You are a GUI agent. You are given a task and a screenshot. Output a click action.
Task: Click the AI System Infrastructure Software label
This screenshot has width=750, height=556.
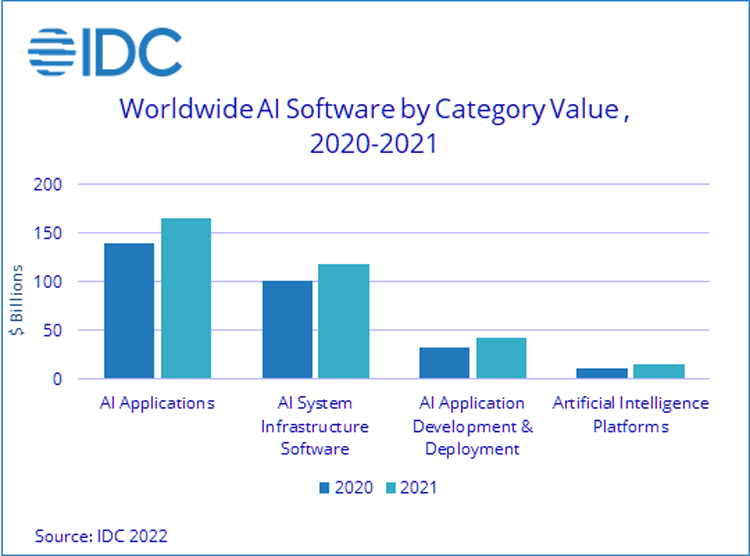(315, 426)
